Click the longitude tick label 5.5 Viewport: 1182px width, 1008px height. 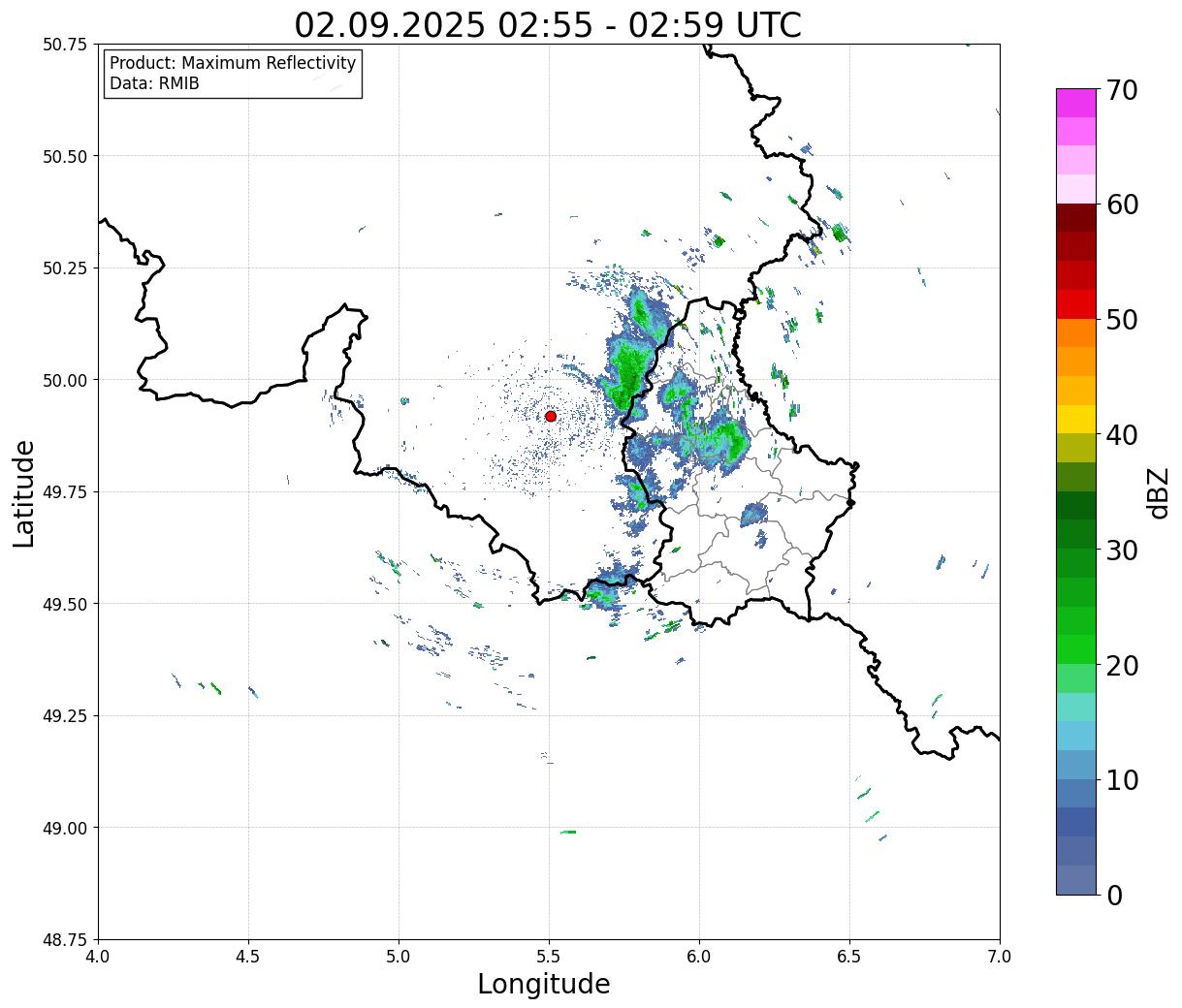coord(549,957)
